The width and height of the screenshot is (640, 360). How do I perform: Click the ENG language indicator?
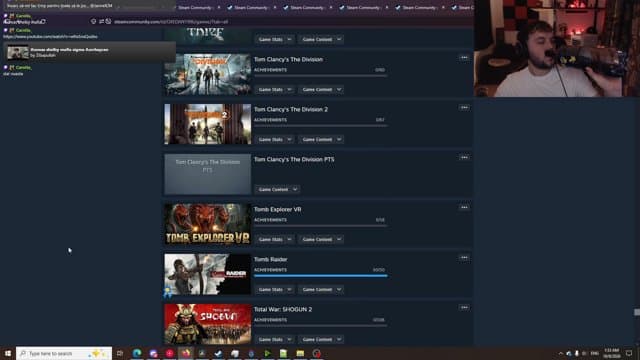tap(595, 353)
